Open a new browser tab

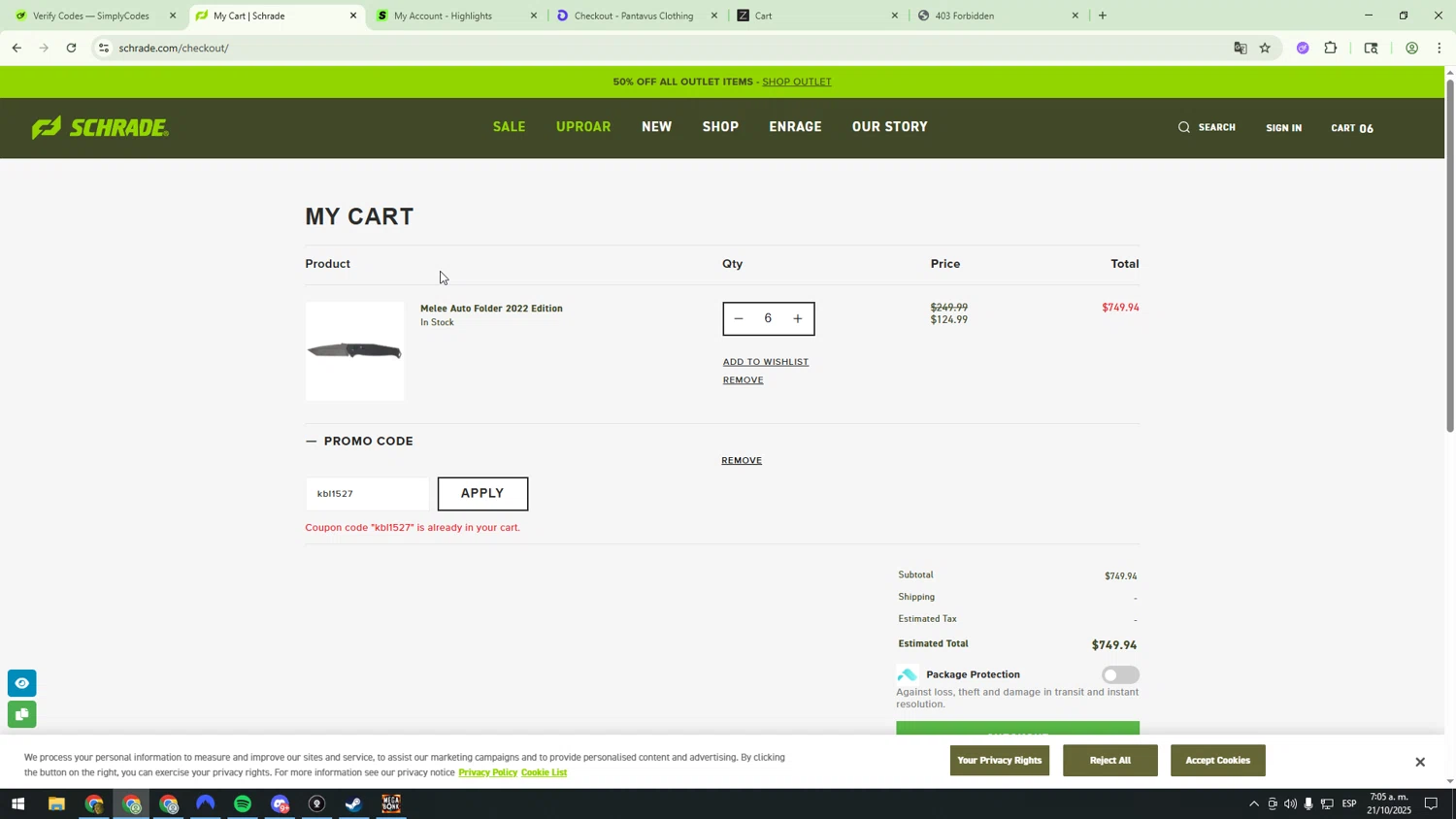click(x=1102, y=16)
